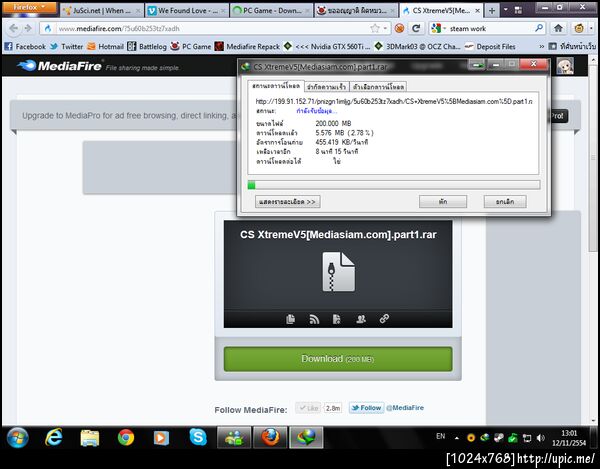Switch to the We Found Love tab

click(x=187, y=11)
